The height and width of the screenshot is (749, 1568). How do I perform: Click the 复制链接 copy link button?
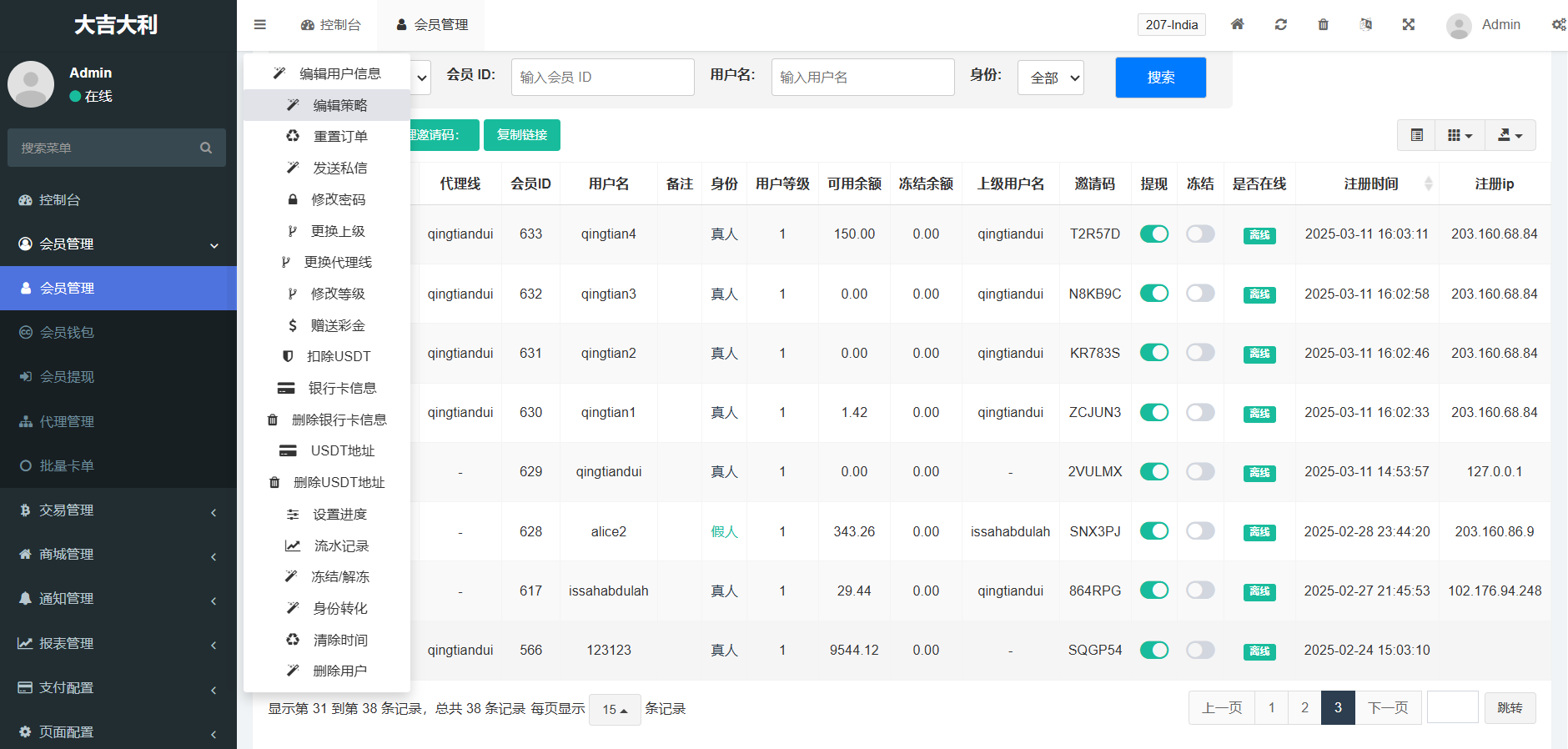pyautogui.click(x=522, y=135)
